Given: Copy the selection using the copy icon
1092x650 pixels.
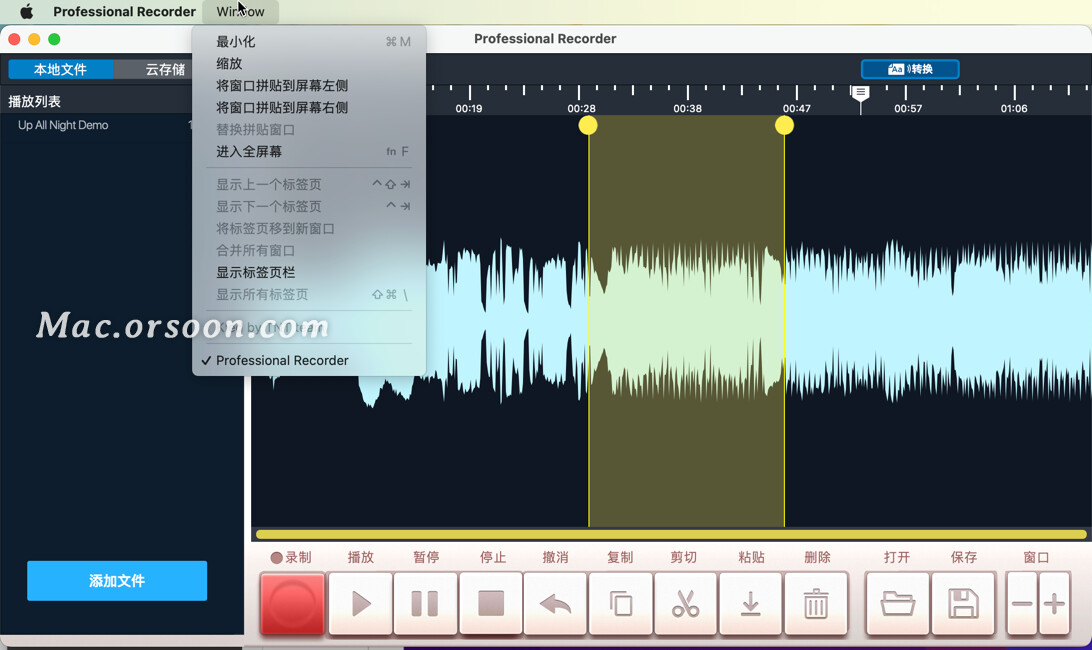Looking at the screenshot, I should 621,603.
